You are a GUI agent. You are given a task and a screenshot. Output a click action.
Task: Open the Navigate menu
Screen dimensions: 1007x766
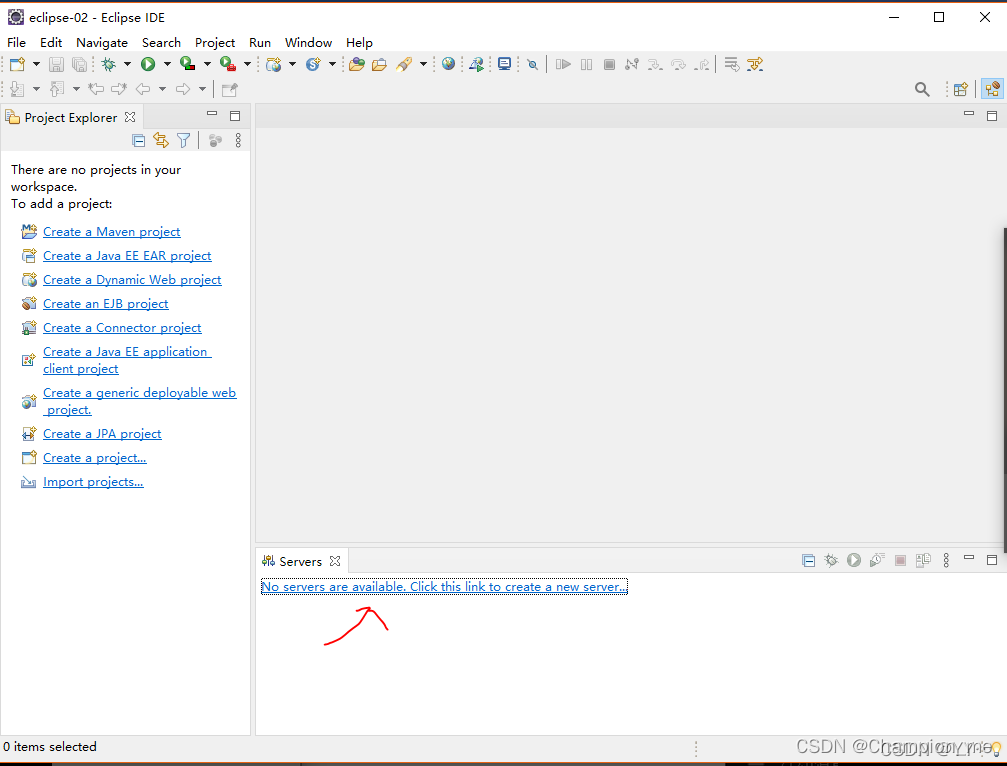(101, 42)
